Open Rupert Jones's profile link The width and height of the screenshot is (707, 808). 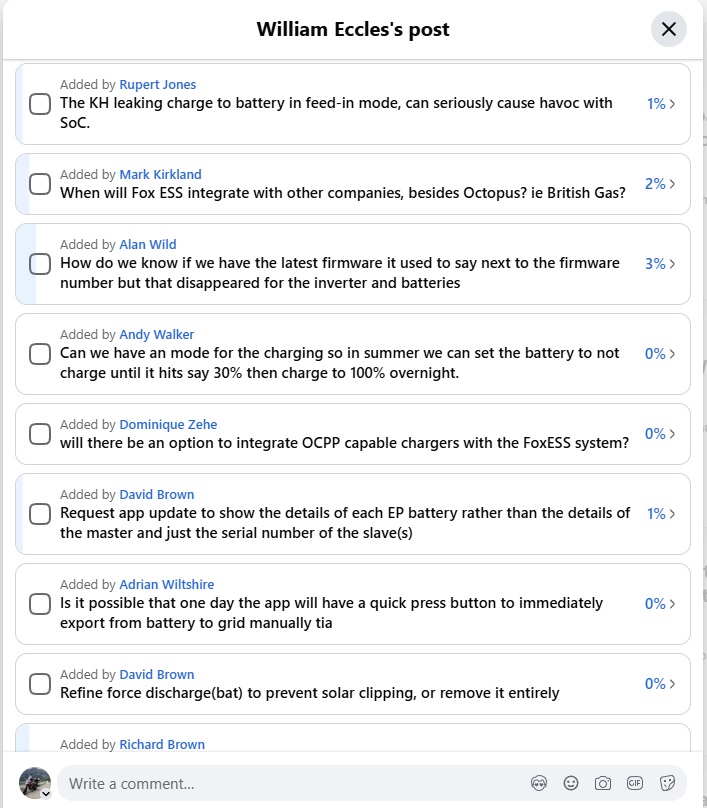158,84
